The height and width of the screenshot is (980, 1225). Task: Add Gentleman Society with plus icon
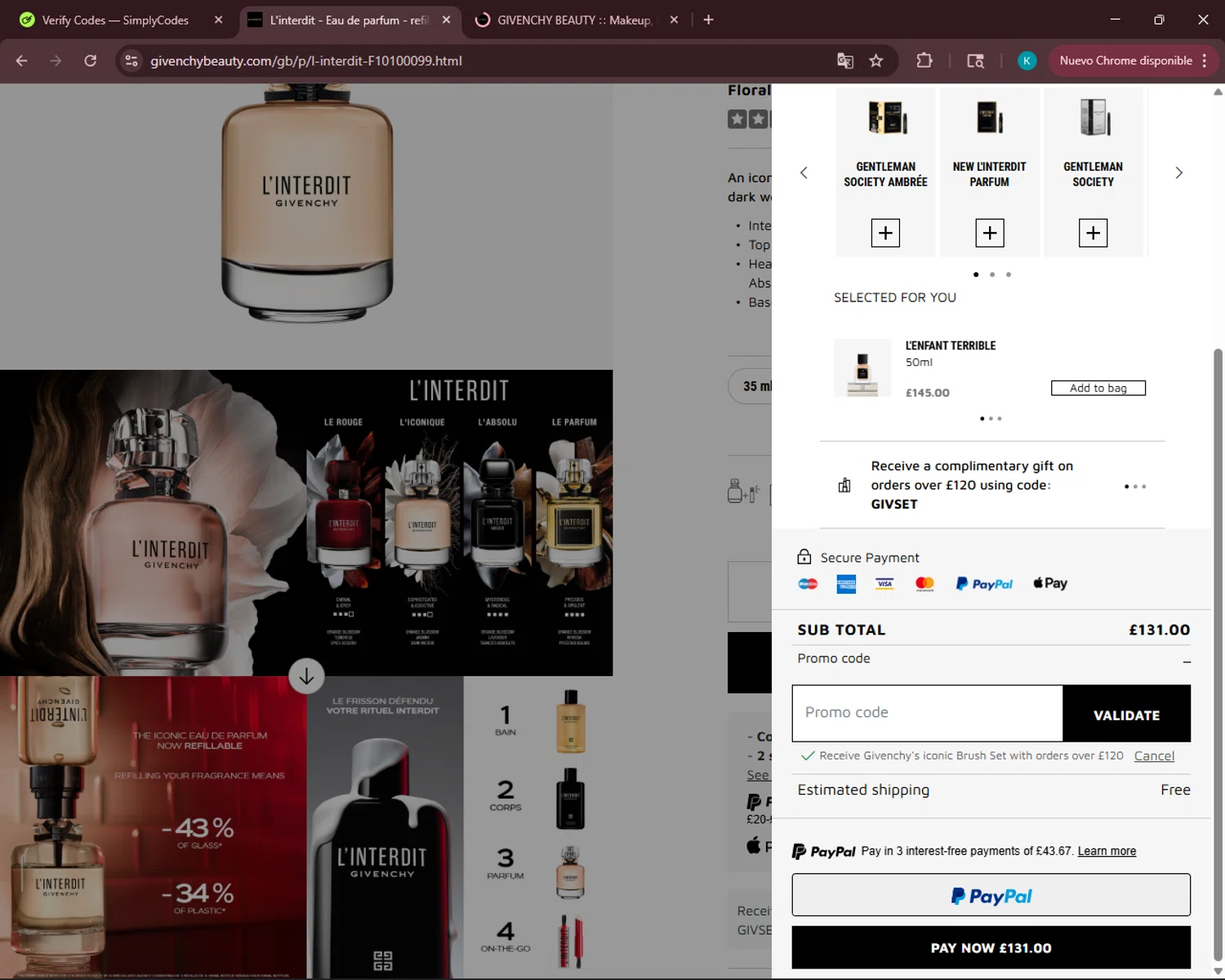click(x=1093, y=233)
